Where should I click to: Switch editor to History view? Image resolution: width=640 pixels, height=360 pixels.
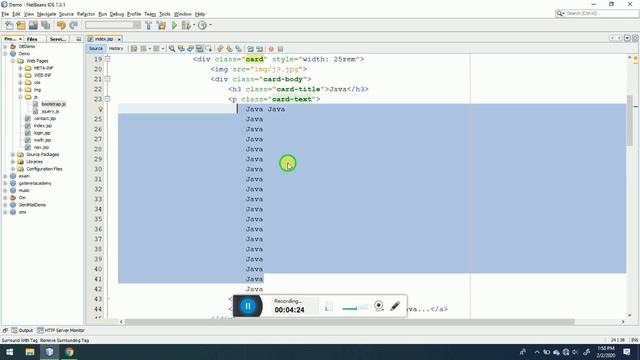(x=116, y=49)
